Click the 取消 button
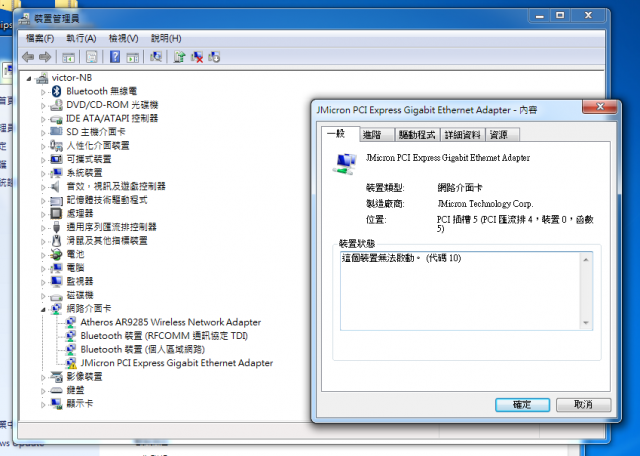This screenshot has height=456, width=640. click(x=583, y=405)
